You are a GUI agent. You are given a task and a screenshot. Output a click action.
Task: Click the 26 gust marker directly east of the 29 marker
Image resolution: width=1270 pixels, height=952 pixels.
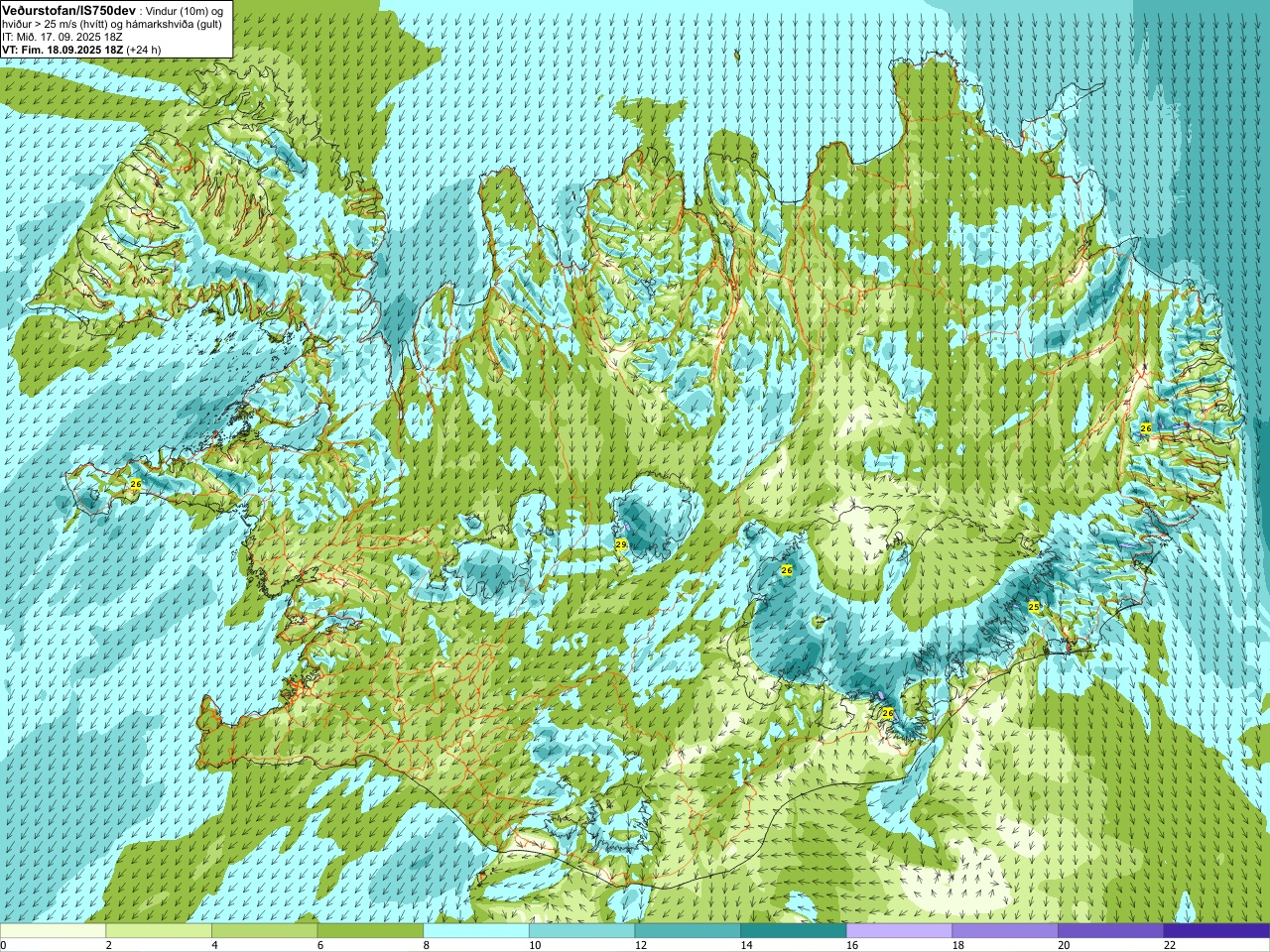coord(787,570)
